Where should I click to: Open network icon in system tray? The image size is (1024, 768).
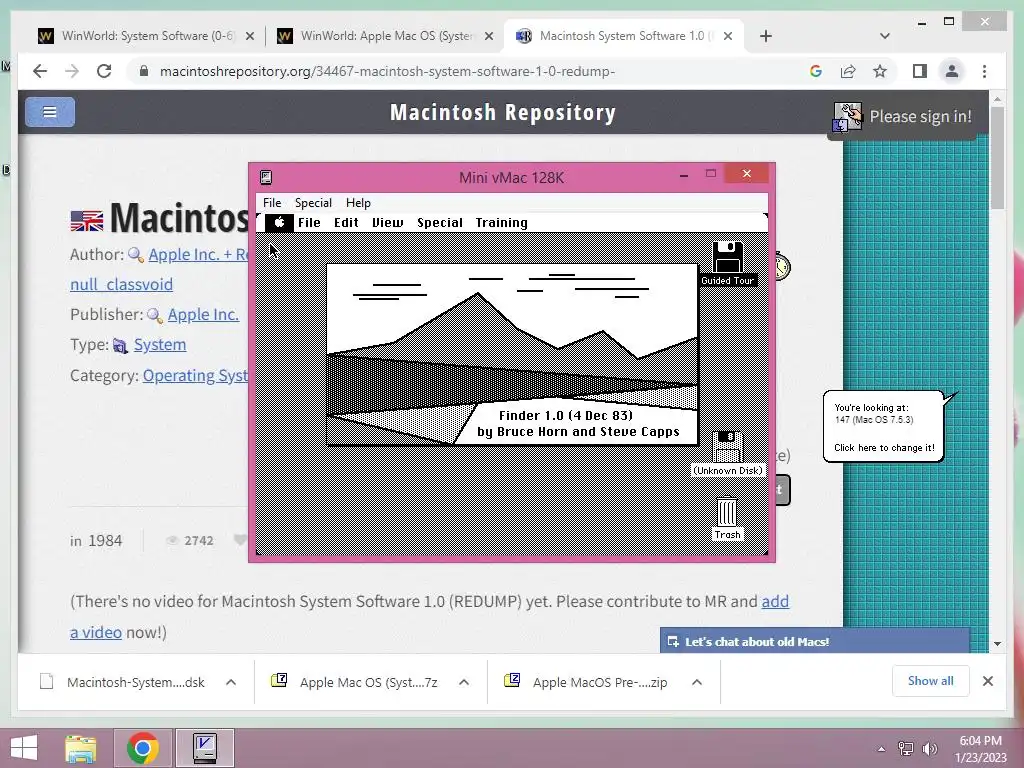tap(906, 748)
